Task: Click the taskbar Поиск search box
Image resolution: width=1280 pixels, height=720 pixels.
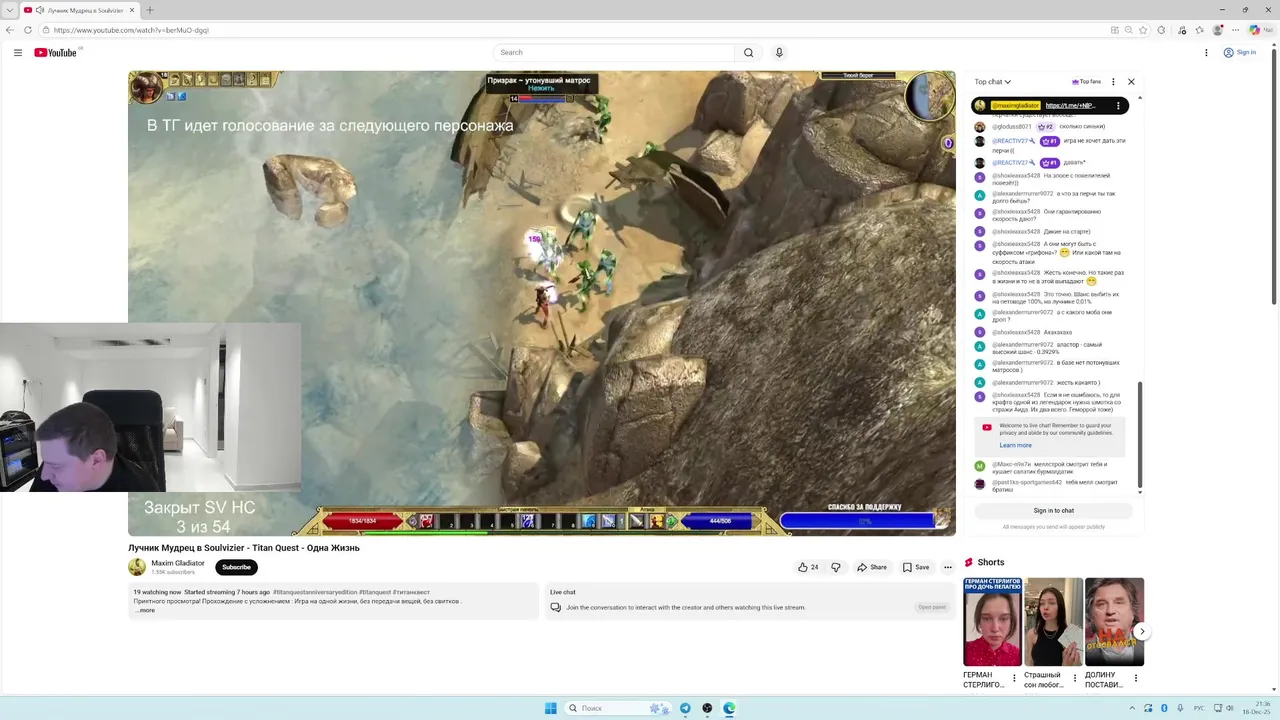Action: click(617, 708)
